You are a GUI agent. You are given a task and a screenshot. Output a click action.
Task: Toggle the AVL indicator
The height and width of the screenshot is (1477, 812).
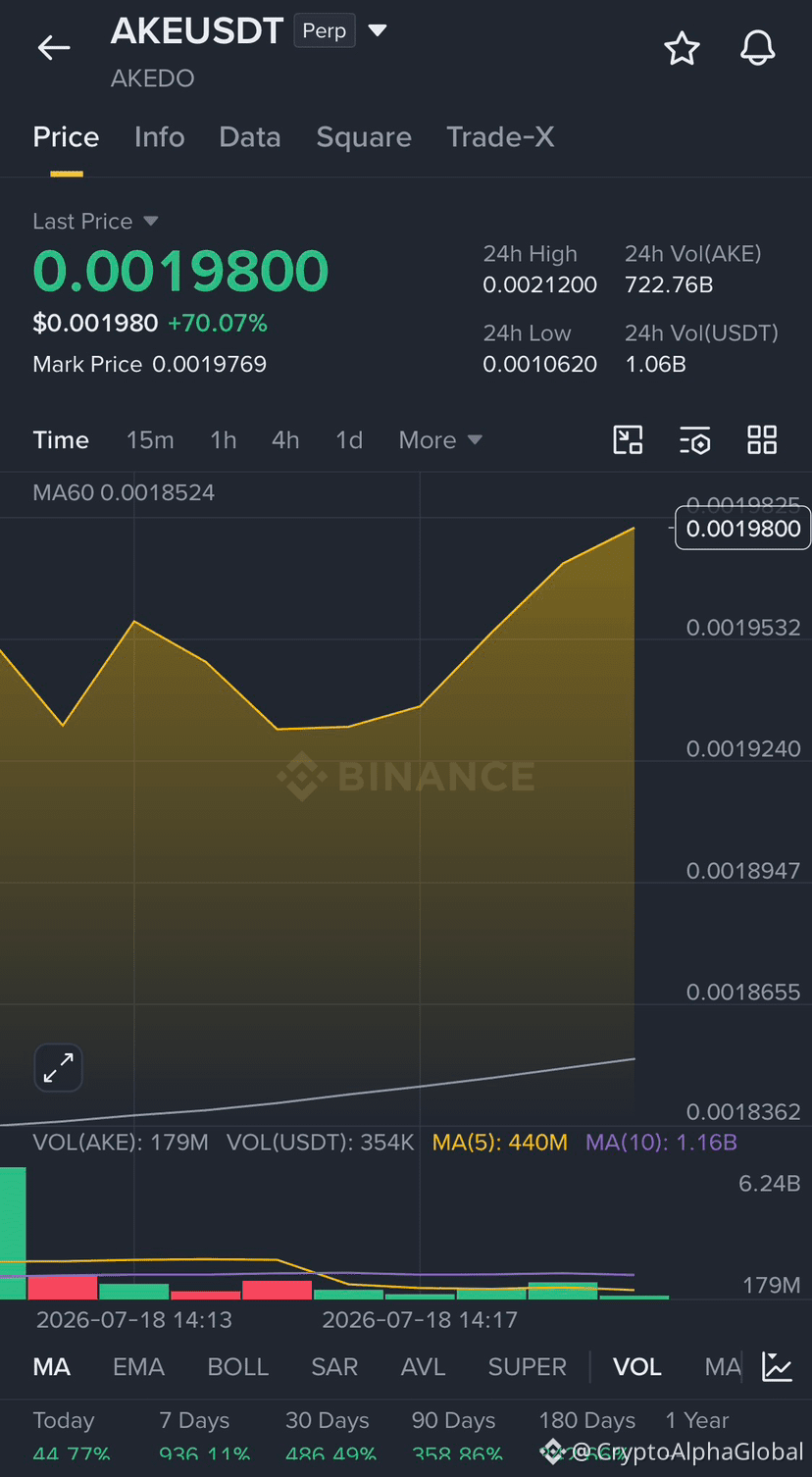(x=423, y=1367)
